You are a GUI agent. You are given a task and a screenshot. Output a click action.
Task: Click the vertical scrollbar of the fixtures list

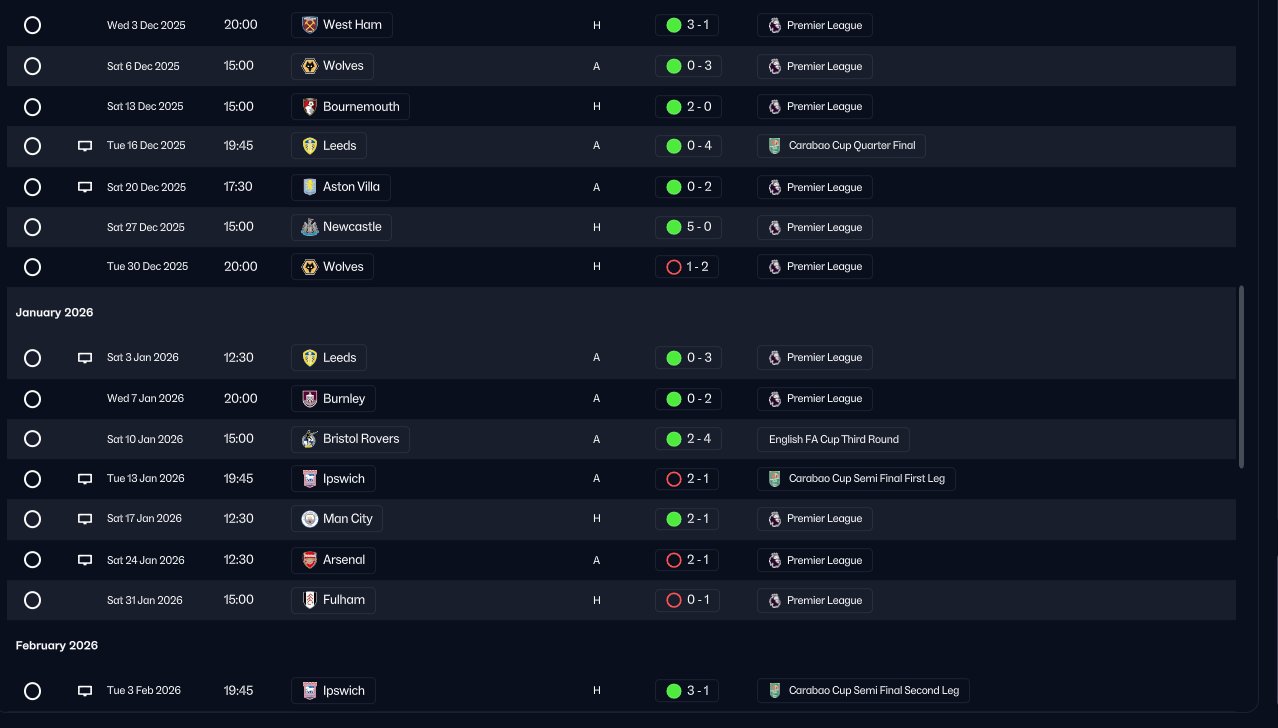pyautogui.click(x=1242, y=377)
